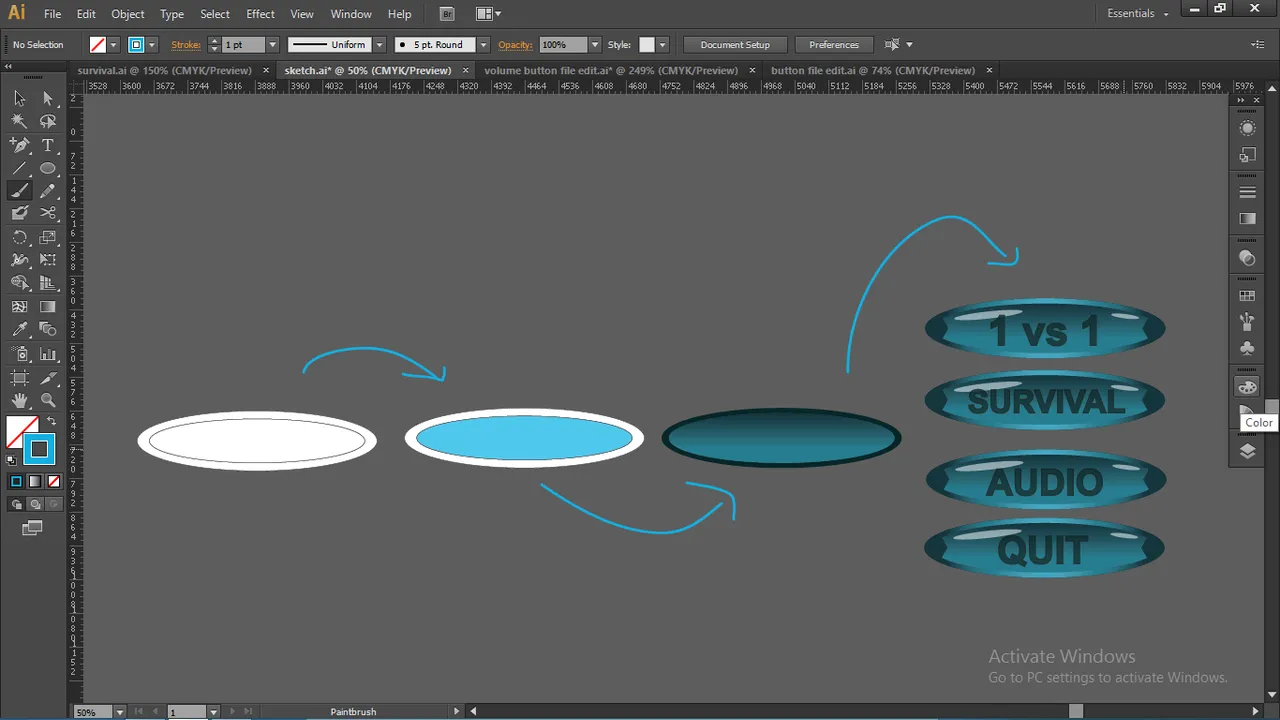1280x720 pixels.
Task: Select the Selection tool (black arrow)
Action: (x=19, y=98)
